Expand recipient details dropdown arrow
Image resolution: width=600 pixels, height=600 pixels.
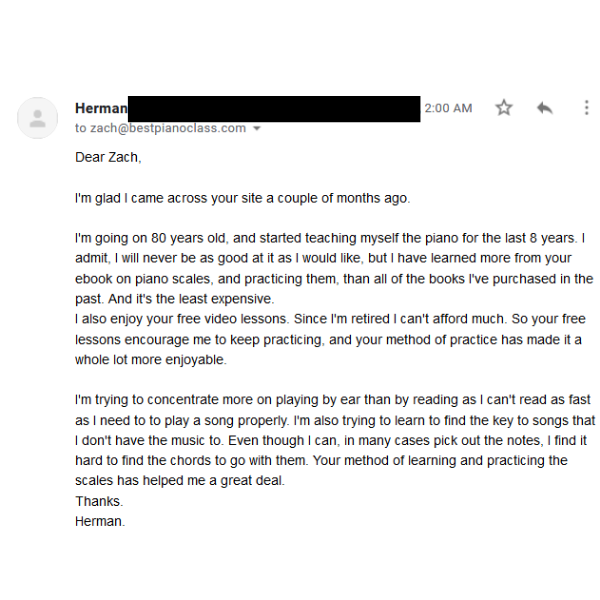click(257, 129)
